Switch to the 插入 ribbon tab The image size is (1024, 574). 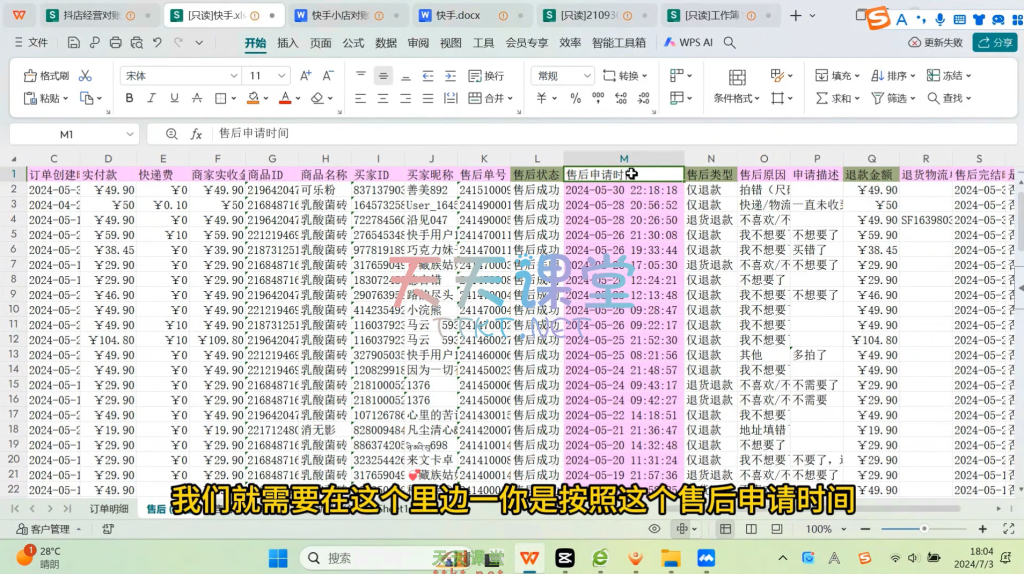tap(288, 43)
